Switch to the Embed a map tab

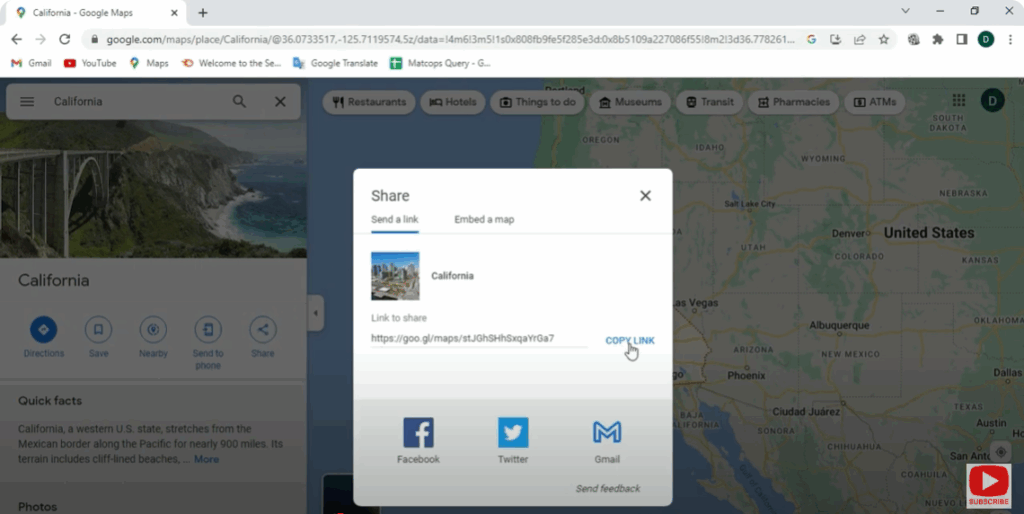[484, 219]
